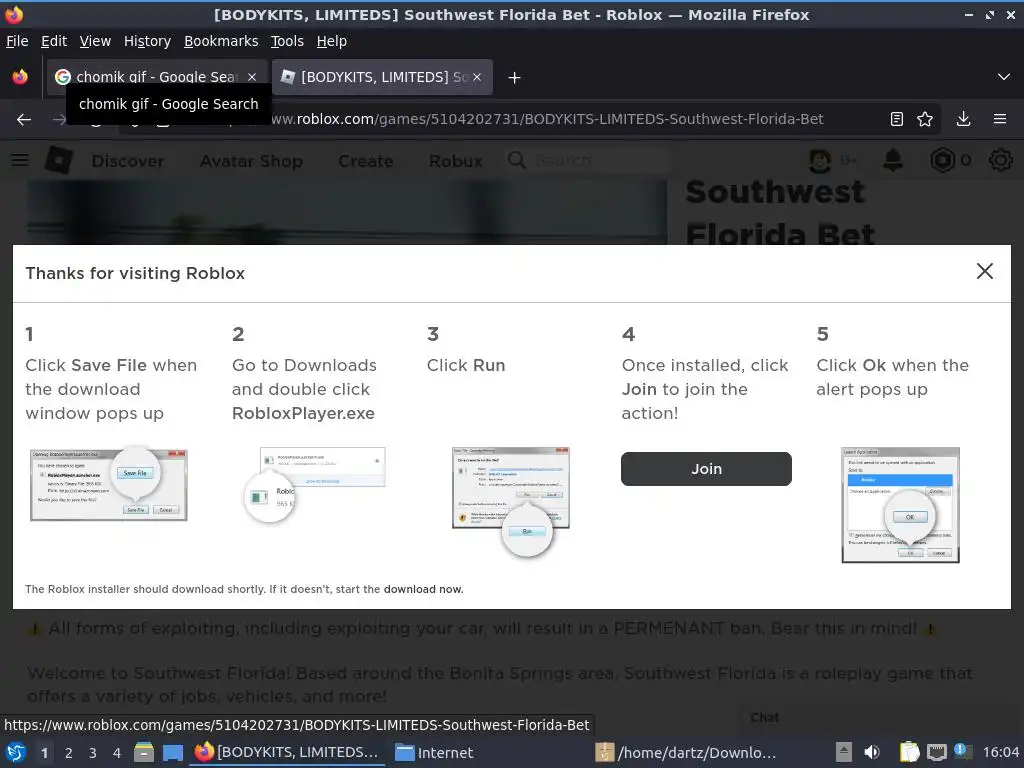Open the file manager taskbar launcher icon
Image resolution: width=1024 pixels, height=768 pixels.
[144, 752]
